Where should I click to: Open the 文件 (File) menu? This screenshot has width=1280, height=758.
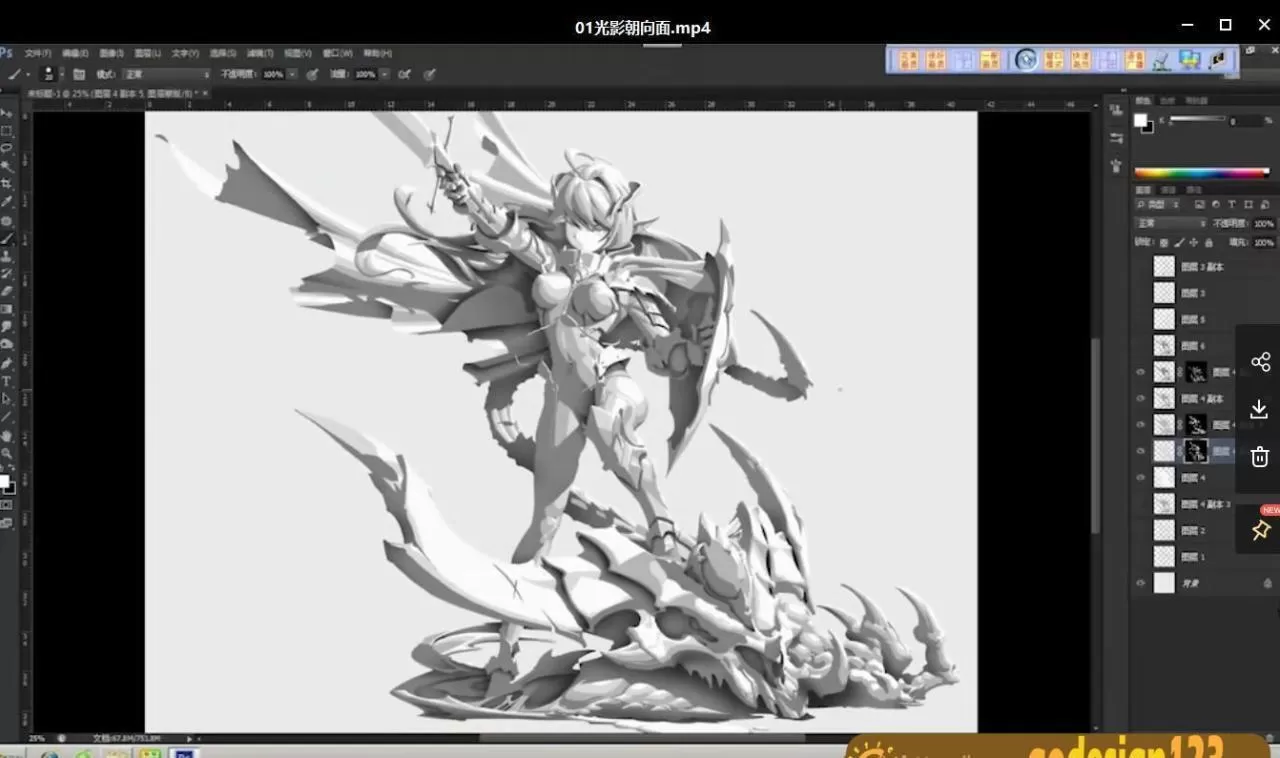tap(38, 53)
